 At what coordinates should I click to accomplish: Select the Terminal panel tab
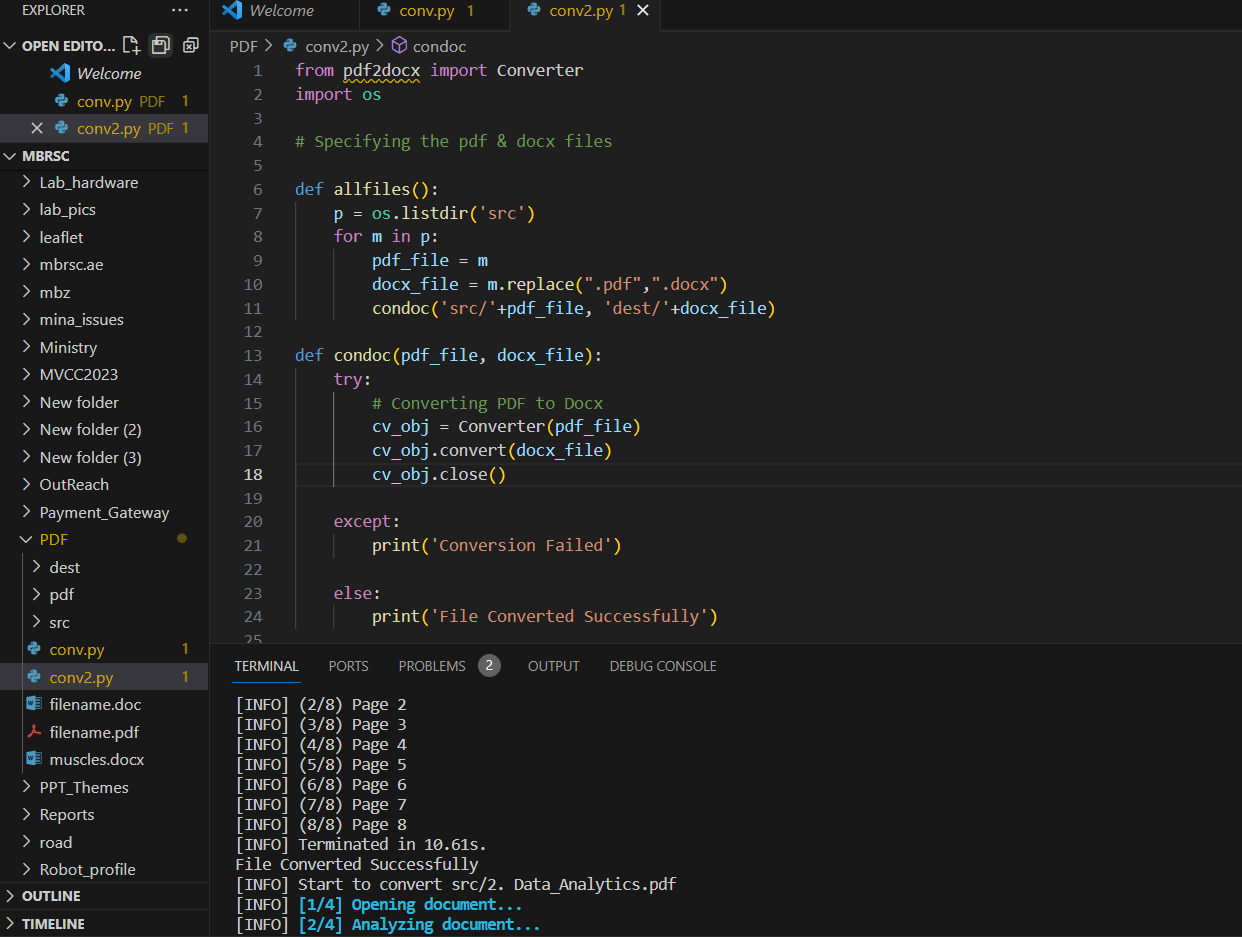pos(266,666)
